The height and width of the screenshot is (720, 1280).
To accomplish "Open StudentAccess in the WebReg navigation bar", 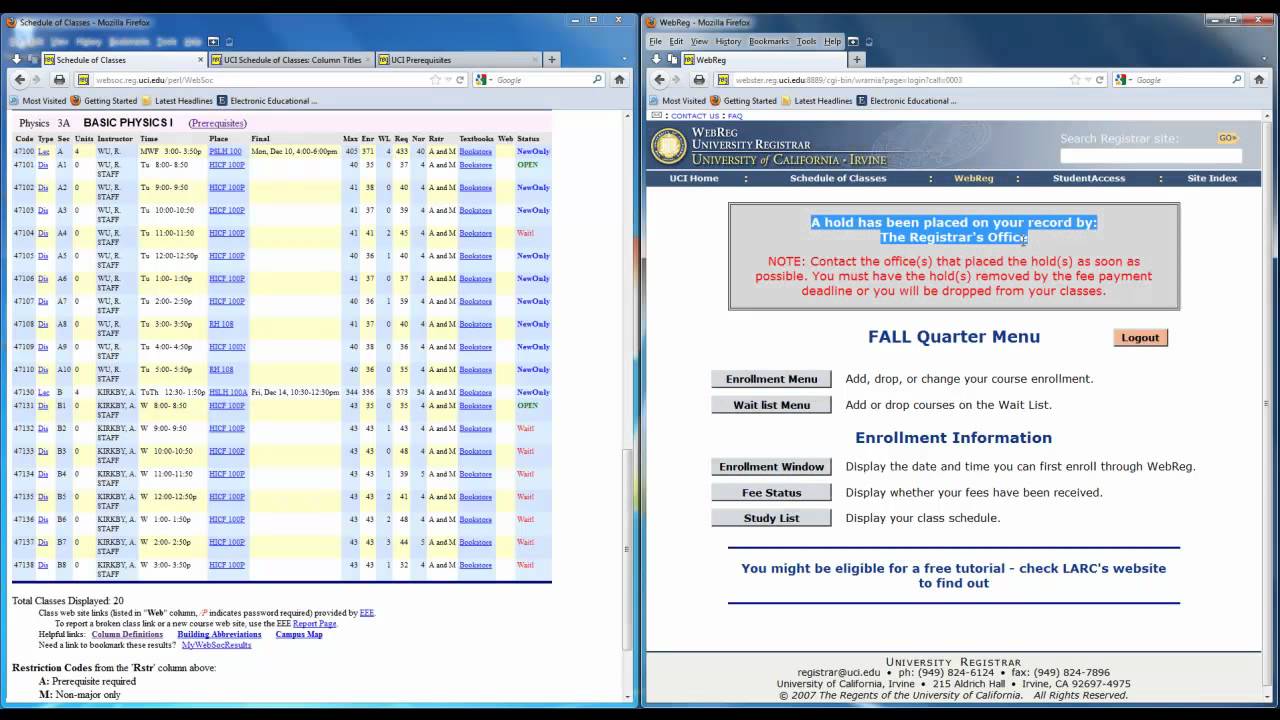I will tap(1089, 178).
